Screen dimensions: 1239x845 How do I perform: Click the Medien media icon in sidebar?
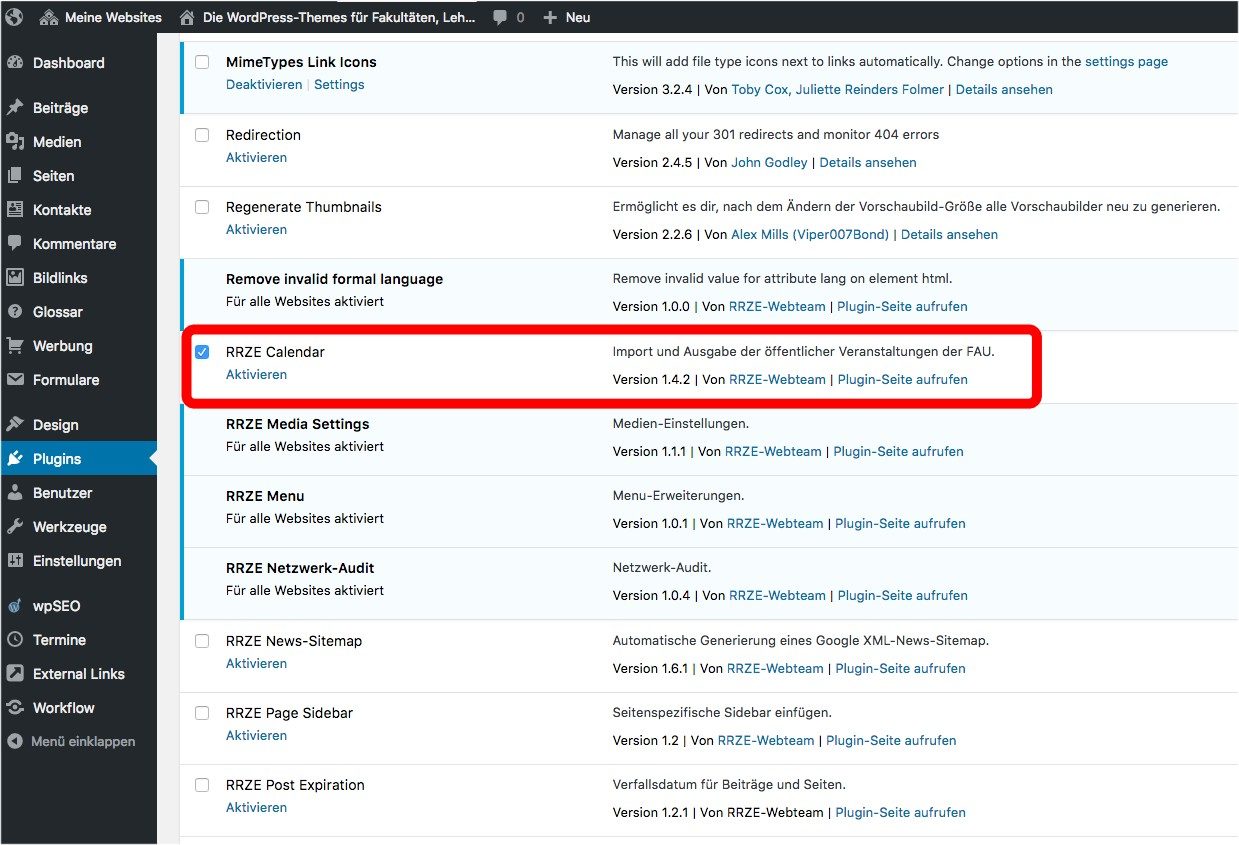coord(15,142)
